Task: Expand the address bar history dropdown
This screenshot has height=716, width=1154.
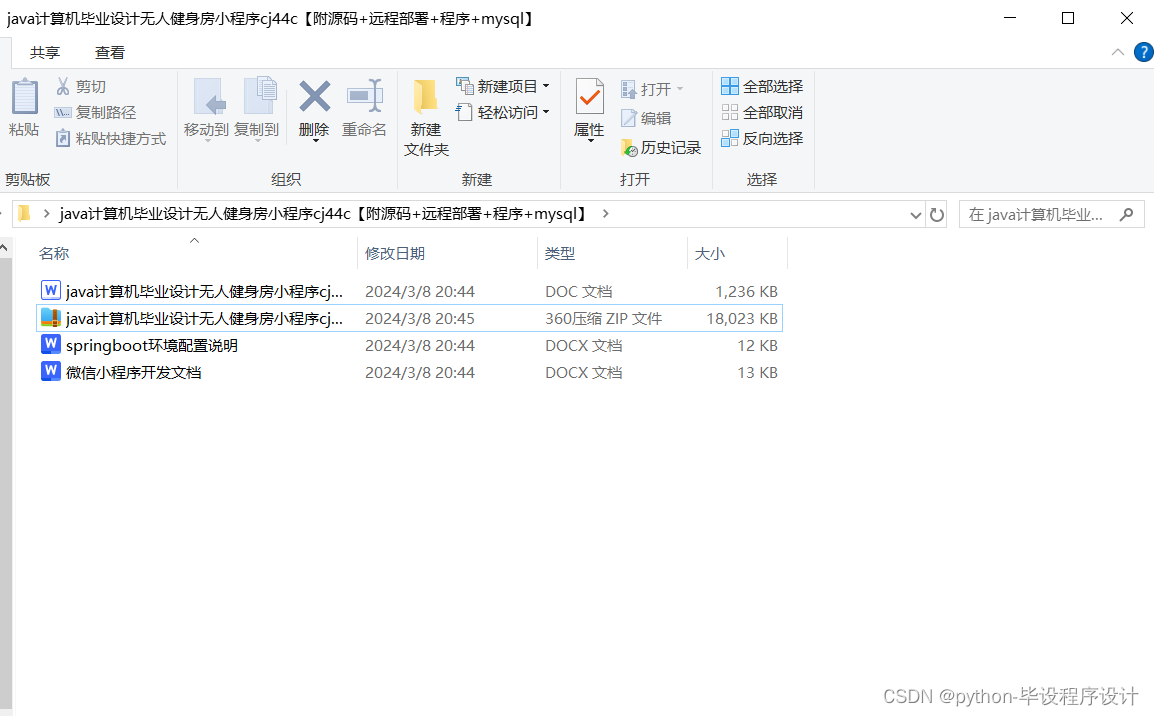Action: (x=915, y=214)
